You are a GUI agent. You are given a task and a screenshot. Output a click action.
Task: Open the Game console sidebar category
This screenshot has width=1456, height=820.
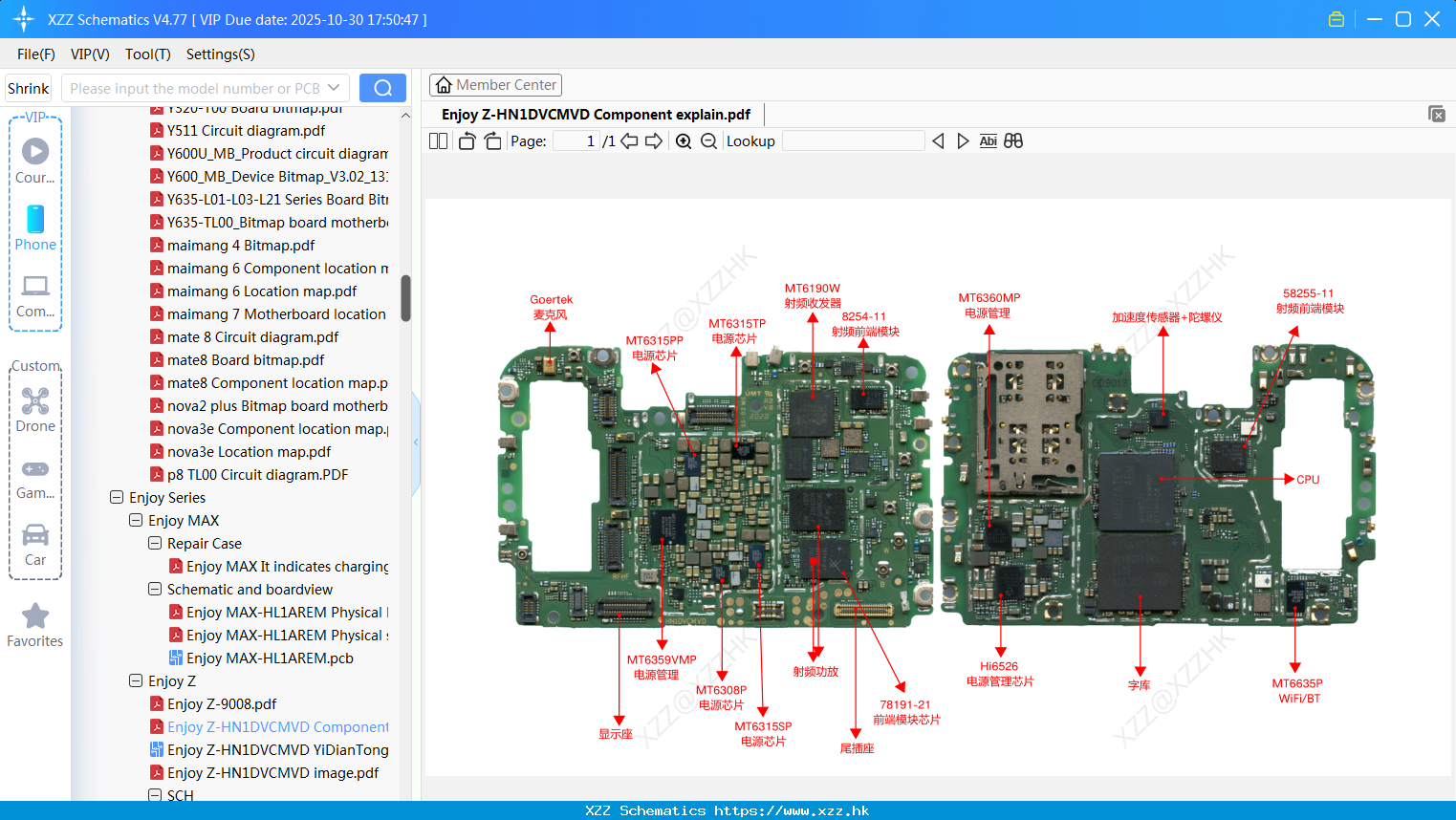35,478
